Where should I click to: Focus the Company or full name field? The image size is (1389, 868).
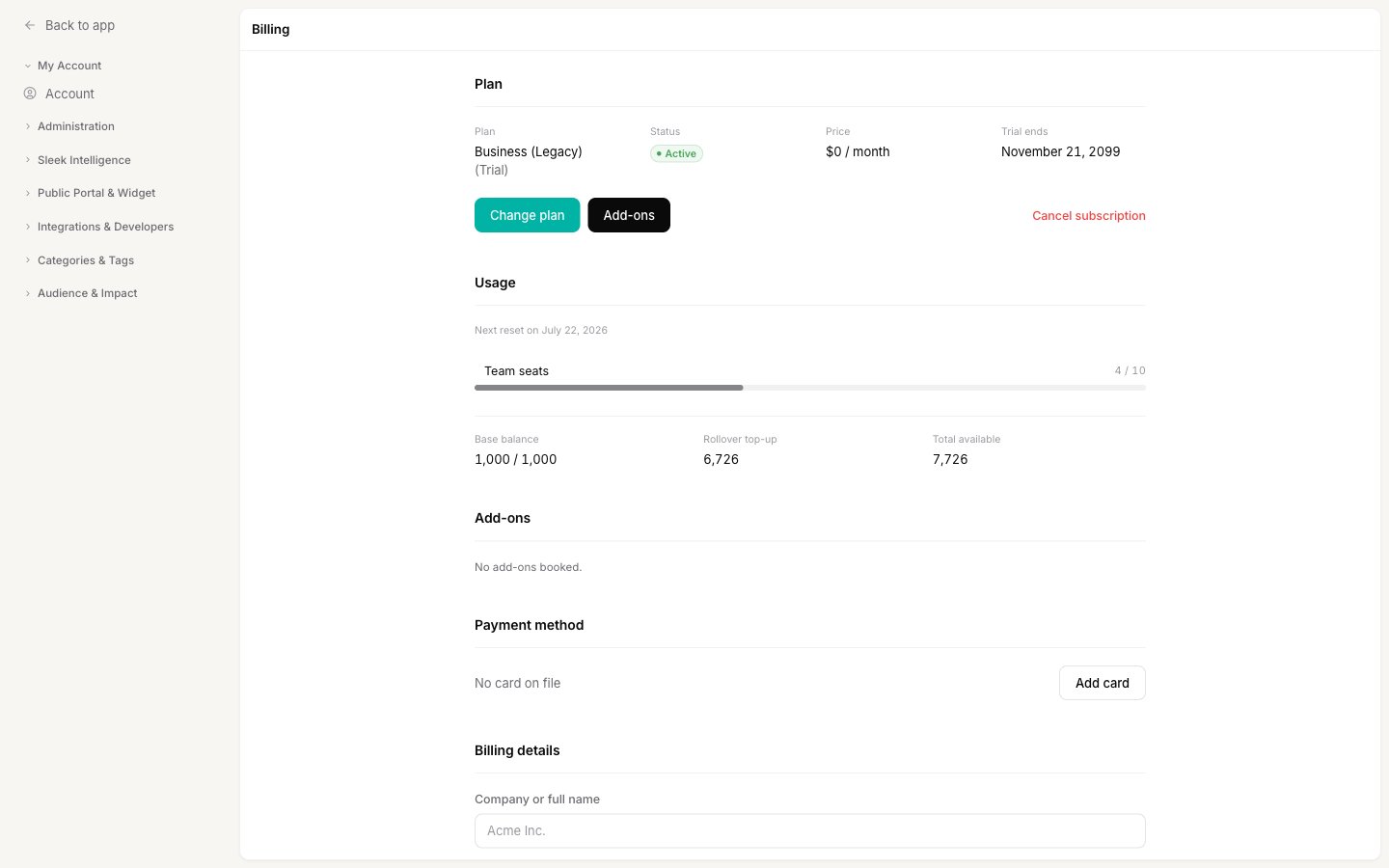click(810, 830)
